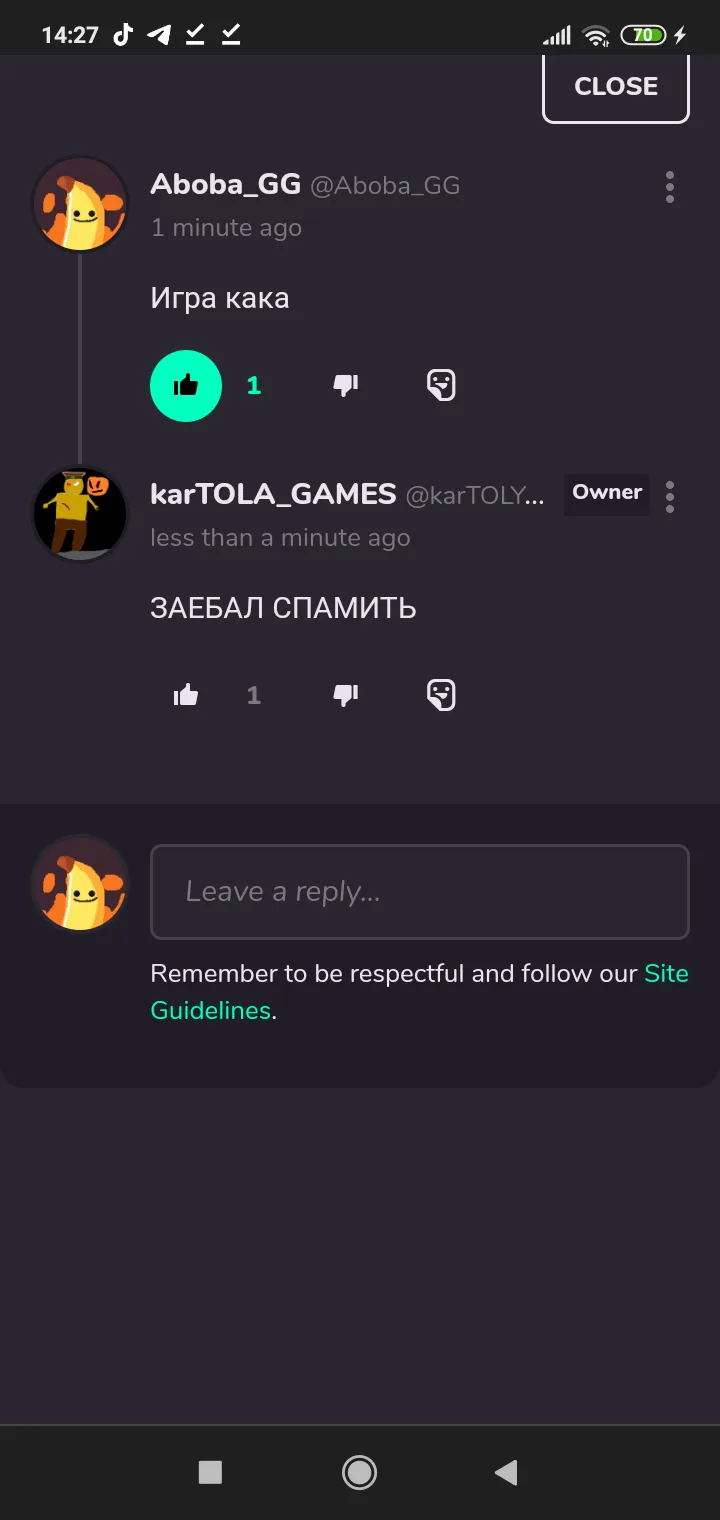Add sticker reaction to karTOLA_GAMES' reply

pos(441,695)
